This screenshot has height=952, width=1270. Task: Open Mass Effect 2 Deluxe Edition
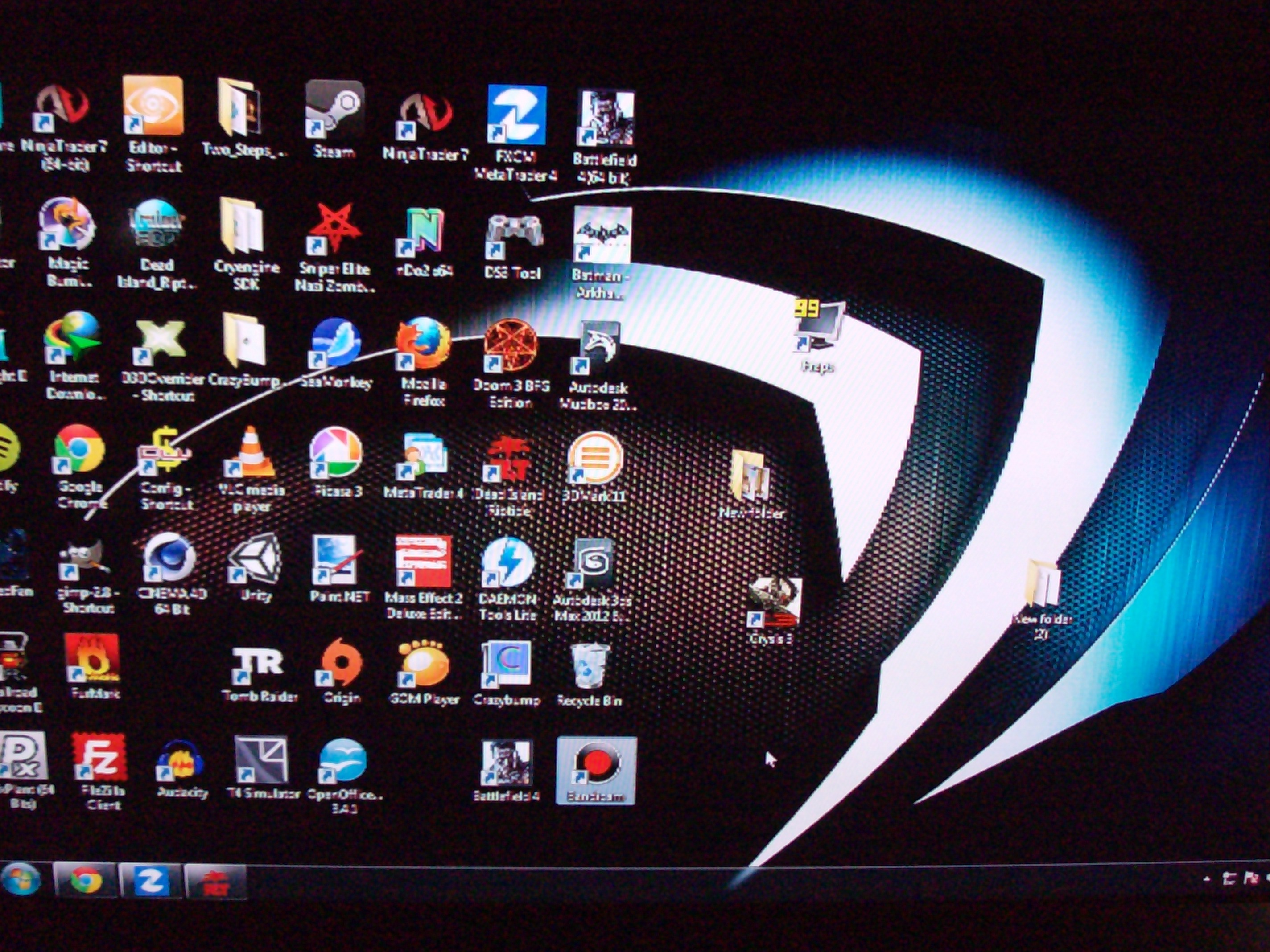pos(424,577)
